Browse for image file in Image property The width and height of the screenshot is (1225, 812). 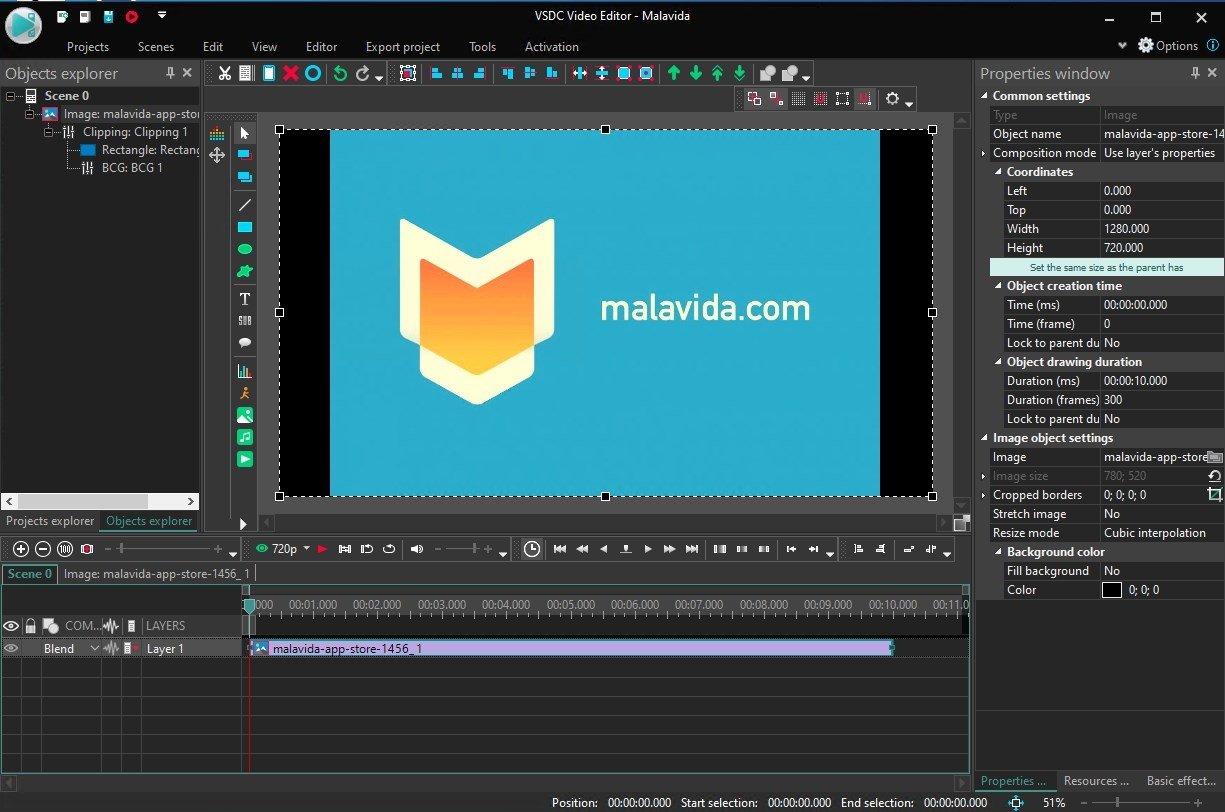[x=1215, y=457]
